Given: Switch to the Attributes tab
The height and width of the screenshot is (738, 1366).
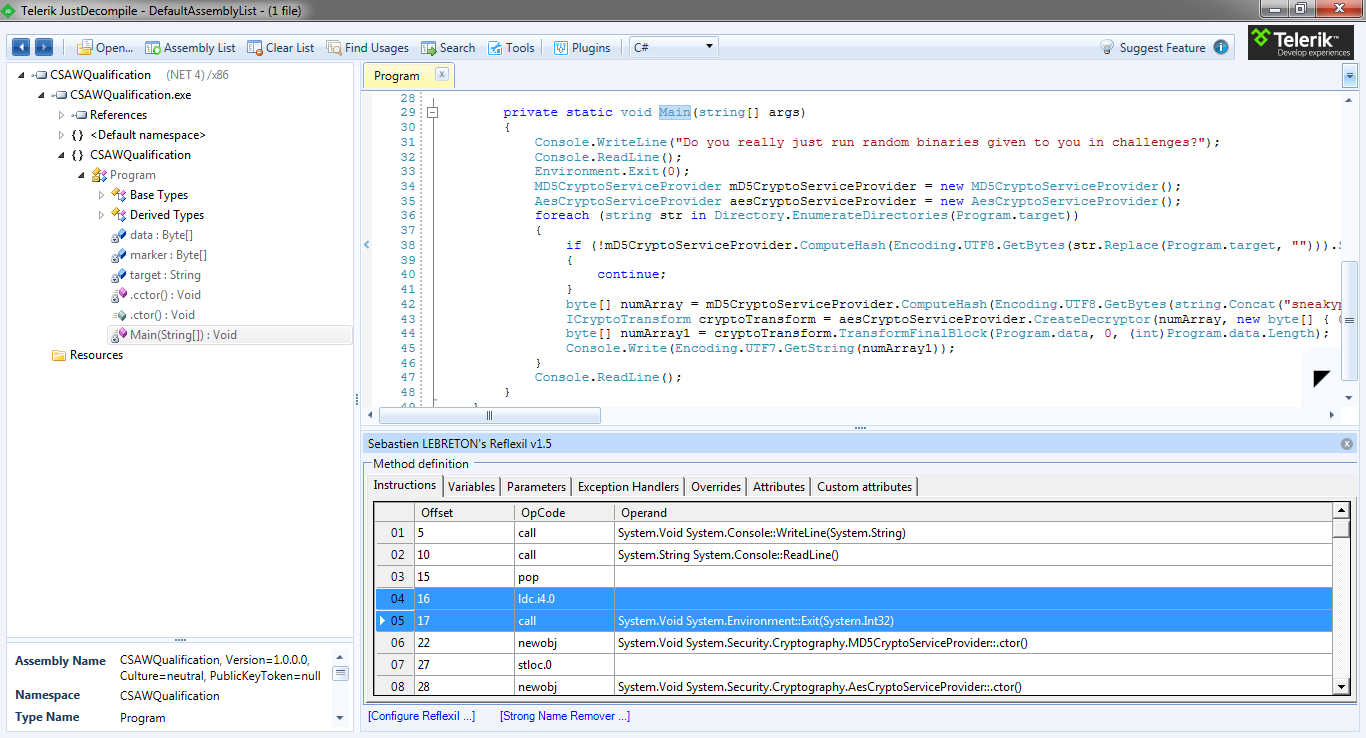Looking at the screenshot, I should tap(779, 487).
